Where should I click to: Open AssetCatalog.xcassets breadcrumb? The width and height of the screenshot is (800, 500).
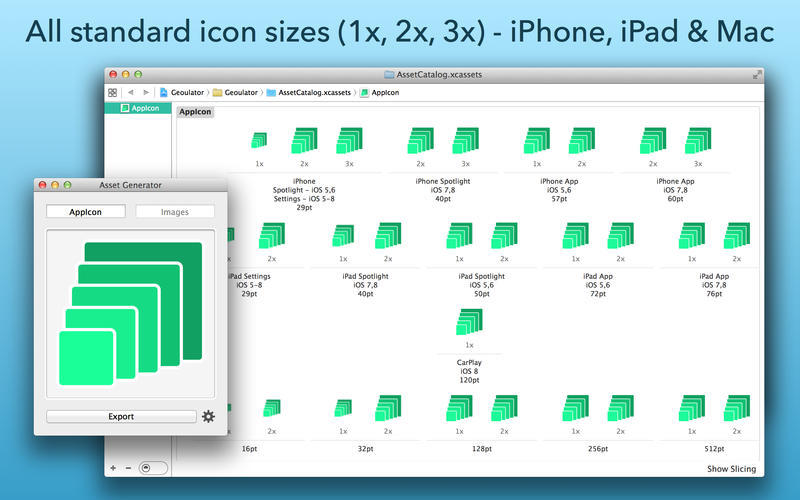[x=309, y=92]
